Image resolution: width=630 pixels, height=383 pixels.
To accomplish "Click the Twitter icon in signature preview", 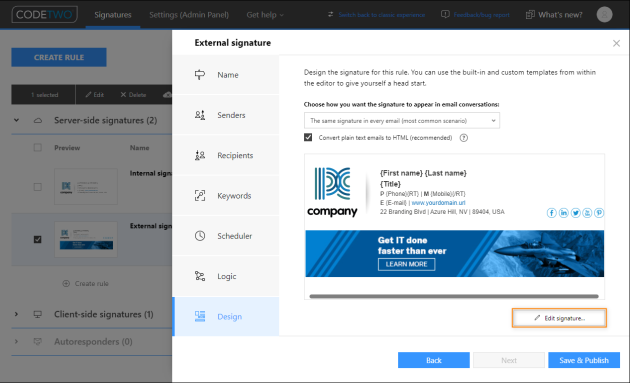I will pos(575,213).
